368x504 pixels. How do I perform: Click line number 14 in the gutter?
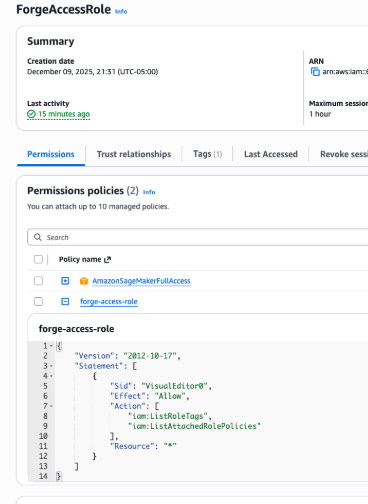(x=43, y=476)
